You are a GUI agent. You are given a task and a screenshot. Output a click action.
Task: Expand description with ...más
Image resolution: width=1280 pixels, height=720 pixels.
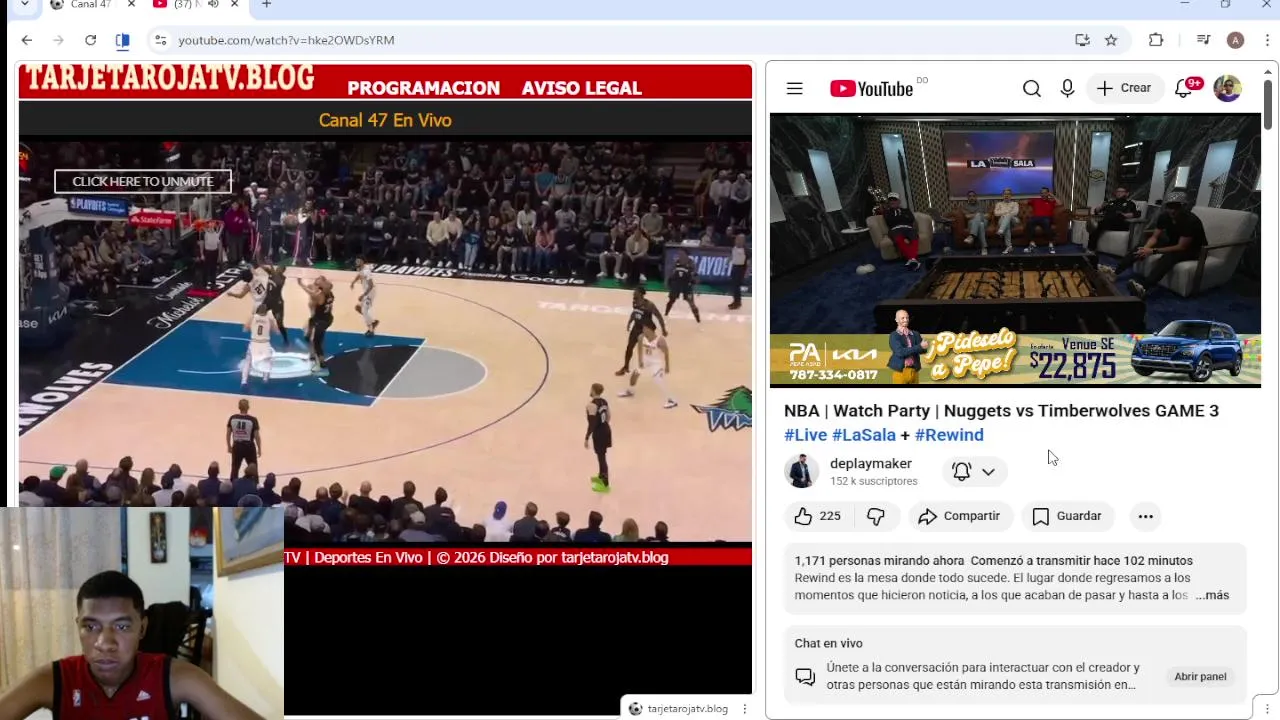point(1211,595)
